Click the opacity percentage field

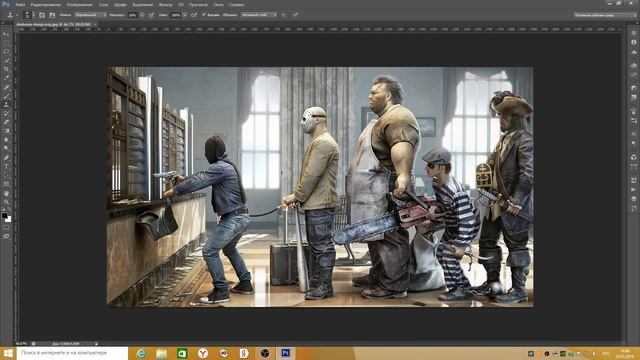point(133,15)
